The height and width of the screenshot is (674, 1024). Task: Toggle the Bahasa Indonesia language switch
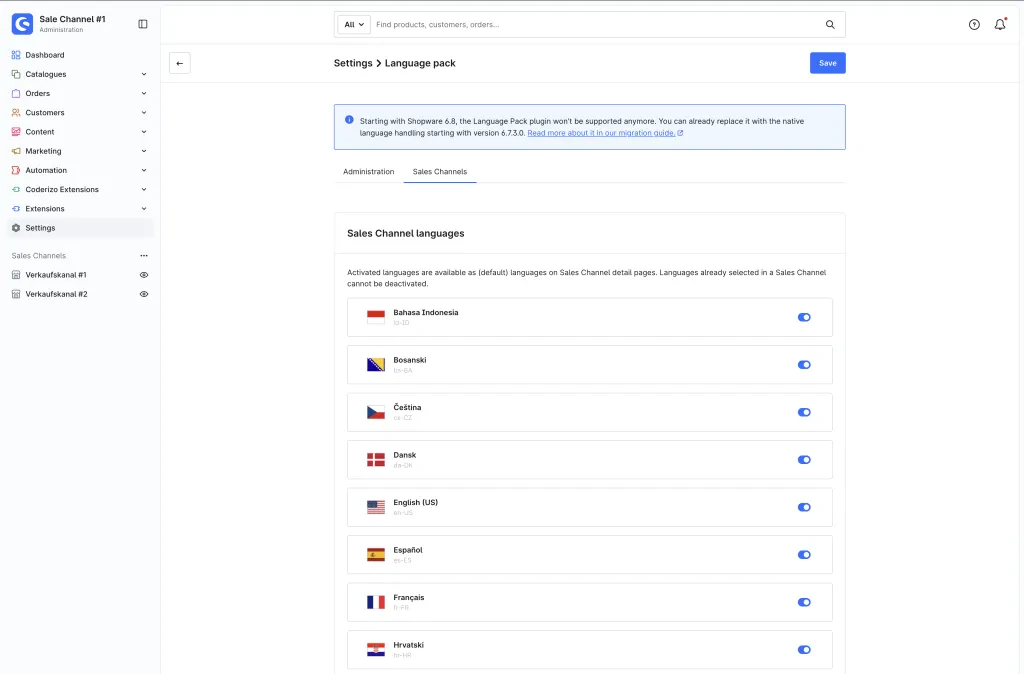pyautogui.click(x=804, y=317)
